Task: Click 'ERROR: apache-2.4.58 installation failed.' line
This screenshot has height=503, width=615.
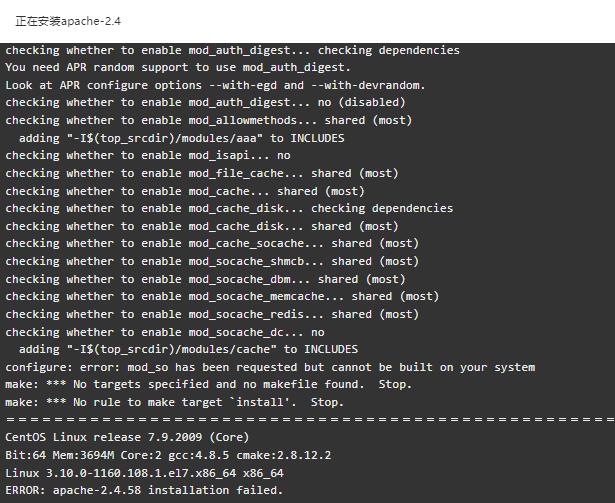Action: pos(144,490)
